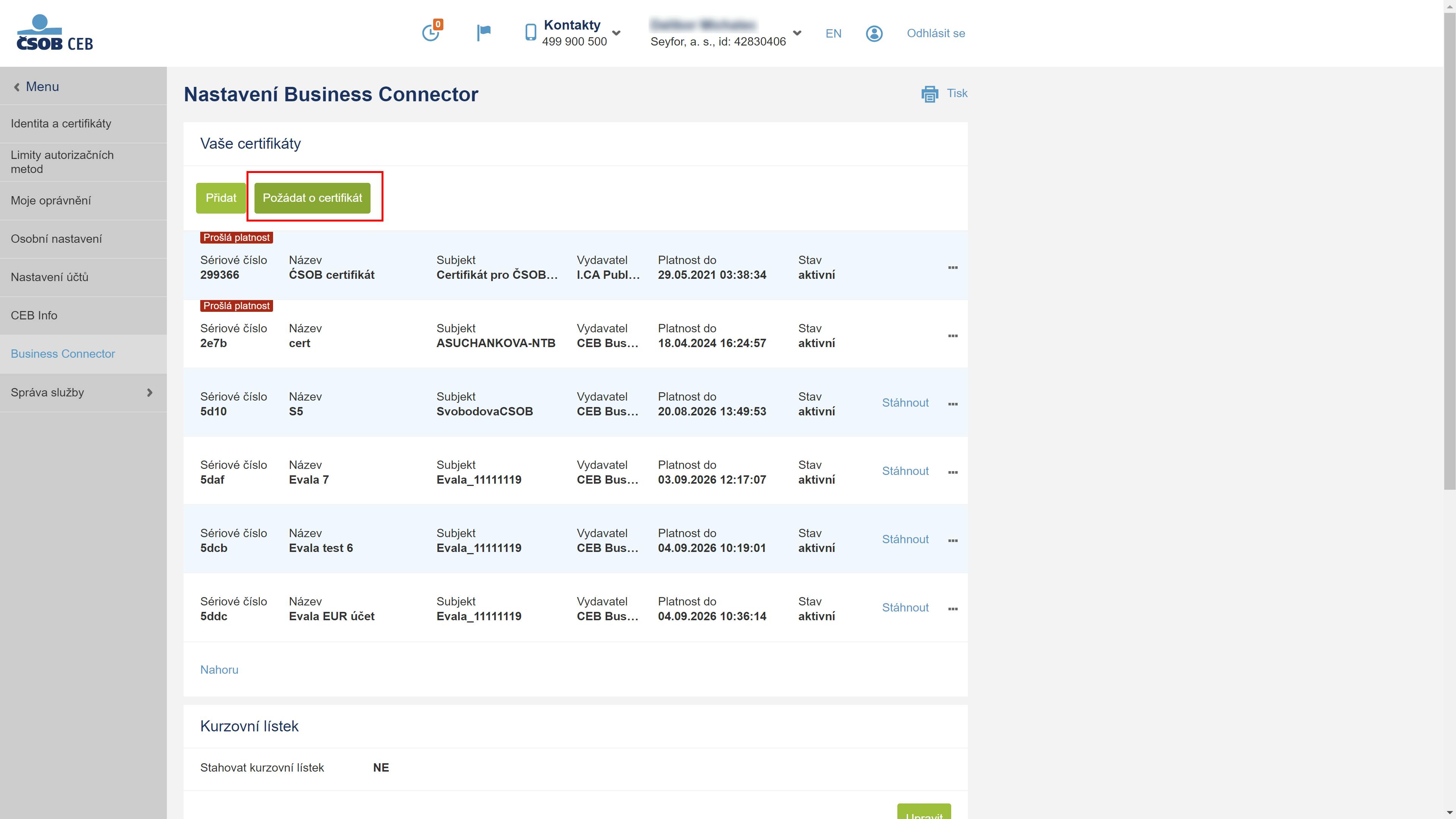1456x819 pixels.
Task: Expand the Kontakty dropdown arrow
Action: tap(616, 33)
